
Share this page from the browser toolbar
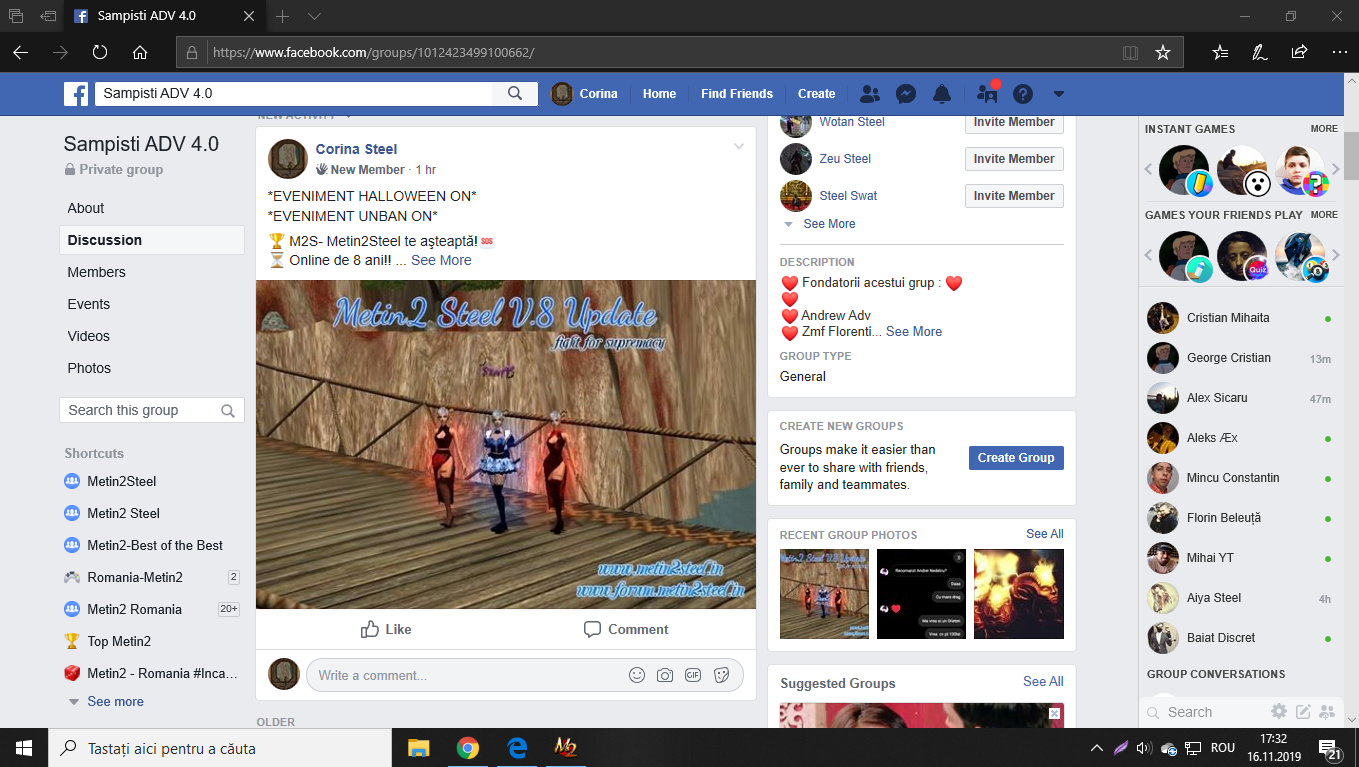(x=1299, y=52)
